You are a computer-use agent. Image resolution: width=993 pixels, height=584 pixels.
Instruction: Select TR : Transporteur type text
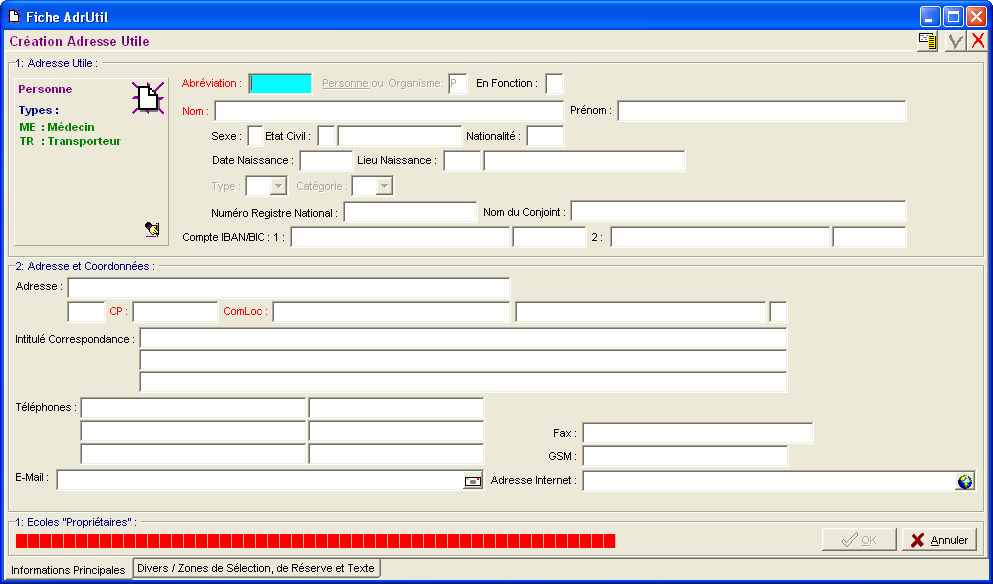(x=70, y=141)
